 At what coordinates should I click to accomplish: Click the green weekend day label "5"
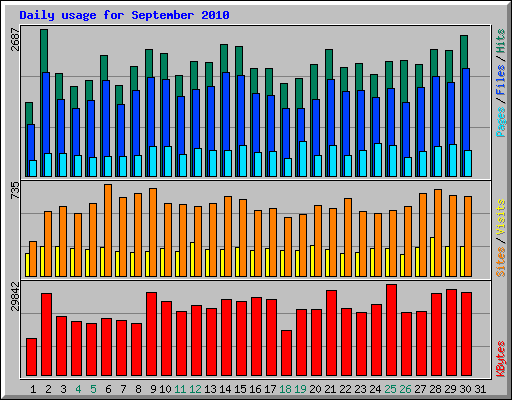pos(93,389)
